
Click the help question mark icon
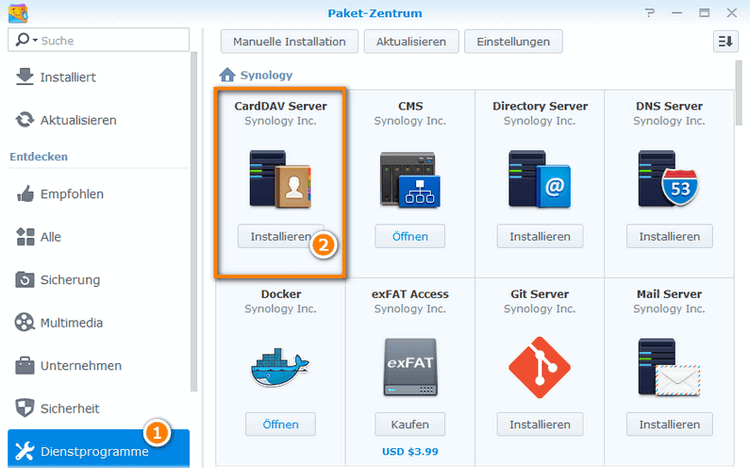click(x=650, y=13)
